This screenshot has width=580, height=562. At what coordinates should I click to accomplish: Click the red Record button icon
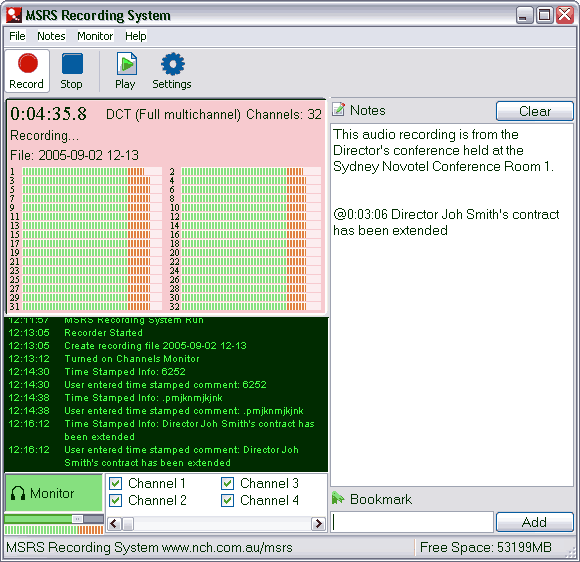(x=28, y=63)
